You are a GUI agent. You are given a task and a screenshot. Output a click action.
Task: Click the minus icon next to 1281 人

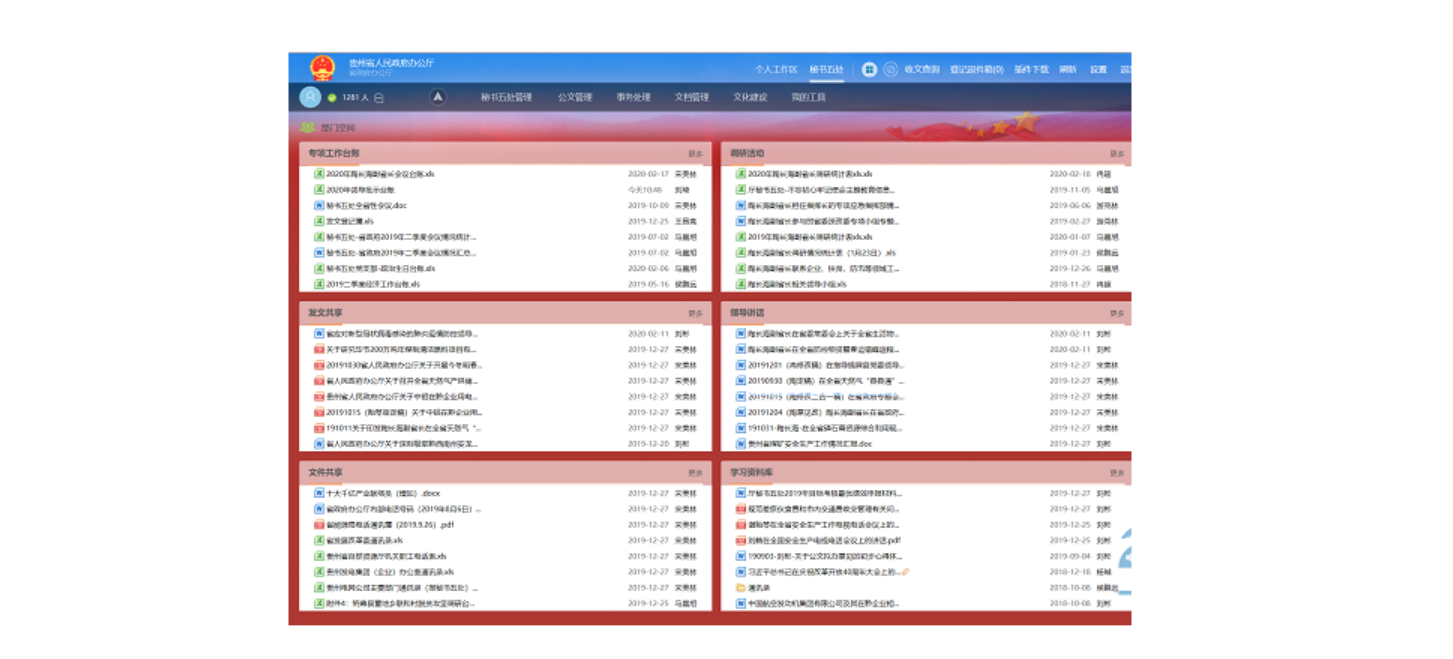point(379,98)
